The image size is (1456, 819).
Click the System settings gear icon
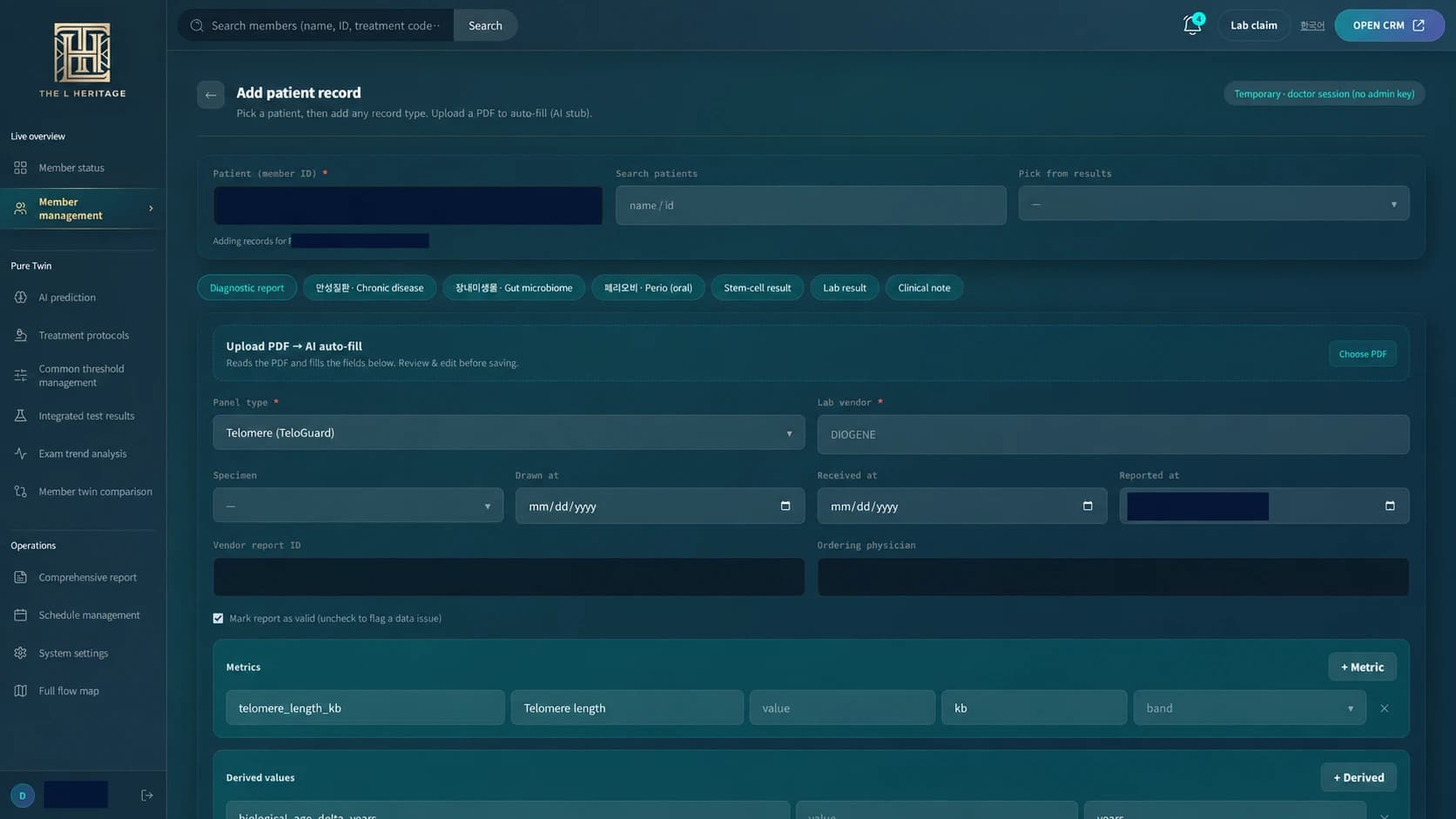click(21, 653)
